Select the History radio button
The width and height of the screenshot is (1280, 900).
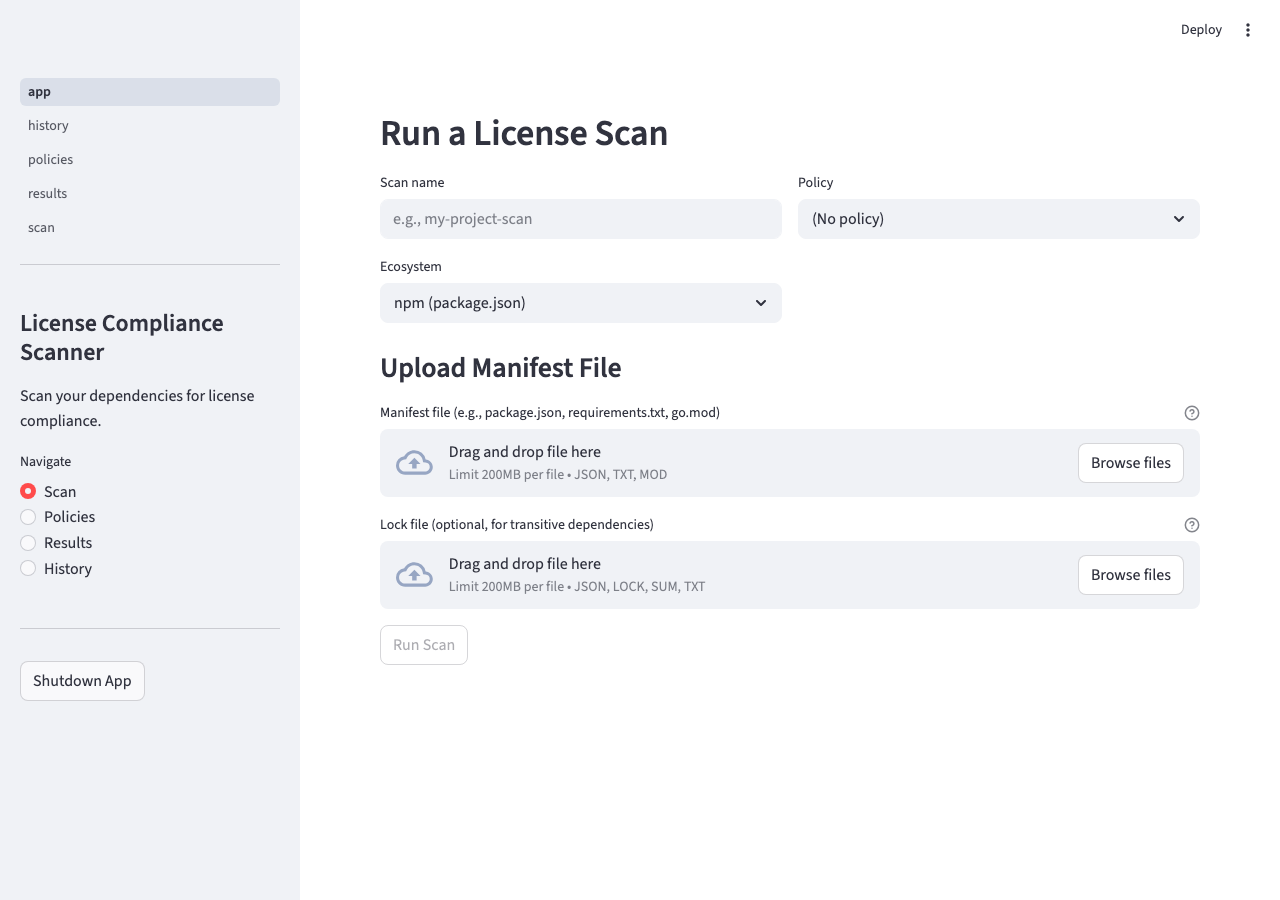click(x=28, y=568)
